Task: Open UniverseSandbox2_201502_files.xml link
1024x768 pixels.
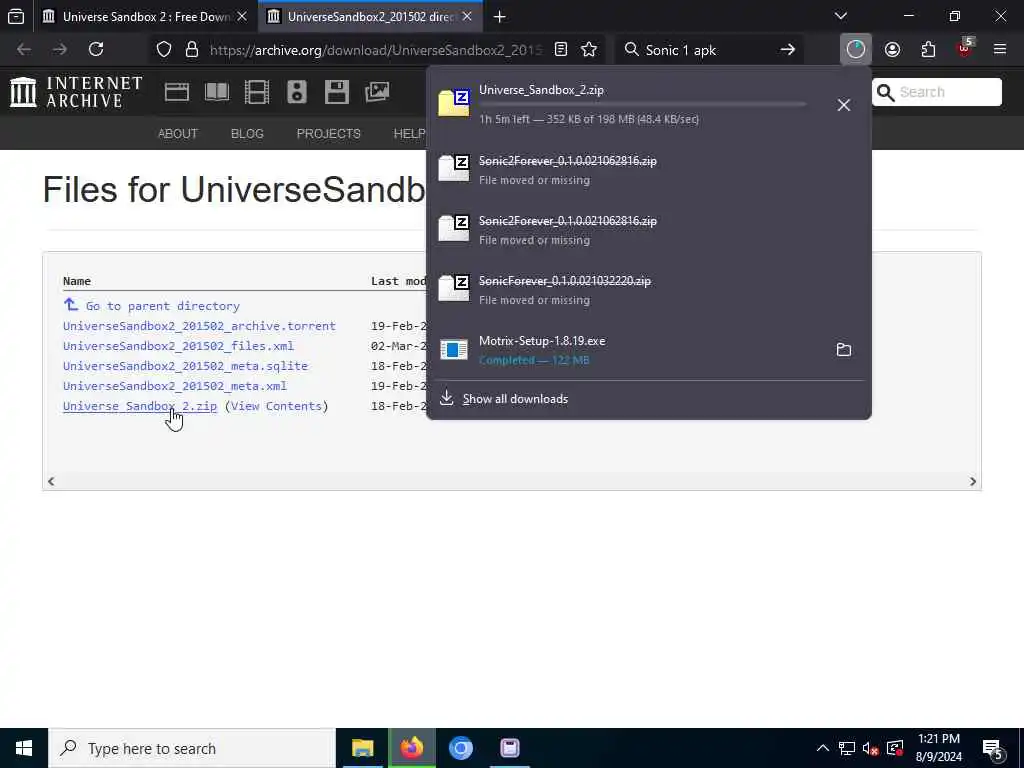Action: click(178, 346)
